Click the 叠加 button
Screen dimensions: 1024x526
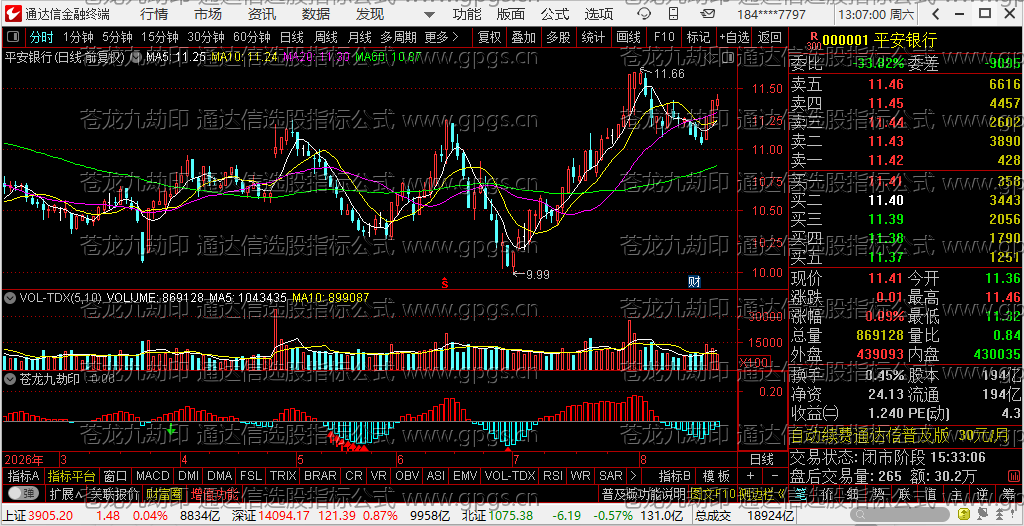[x=524, y=38]
